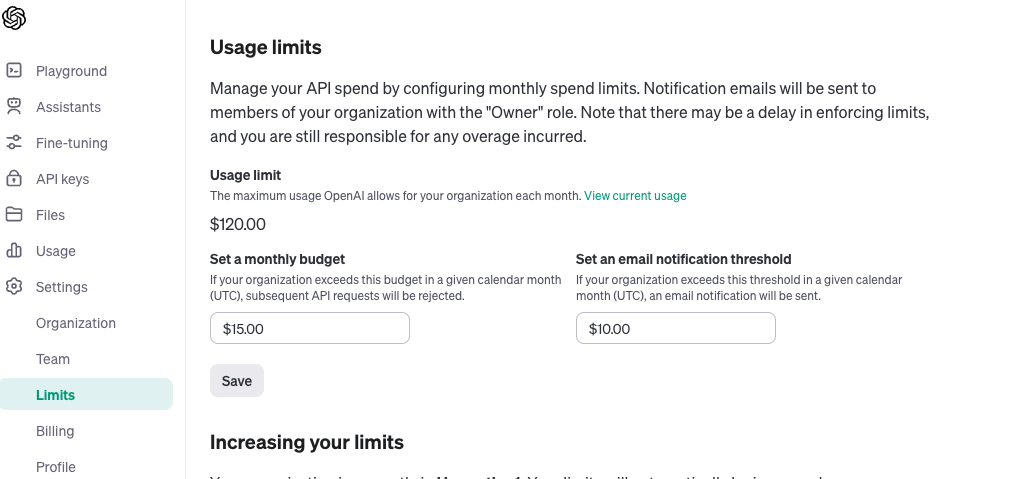This screenshot has width=1025, height=479.
Task: Go to the Assistants section
Action: (68, 107)
